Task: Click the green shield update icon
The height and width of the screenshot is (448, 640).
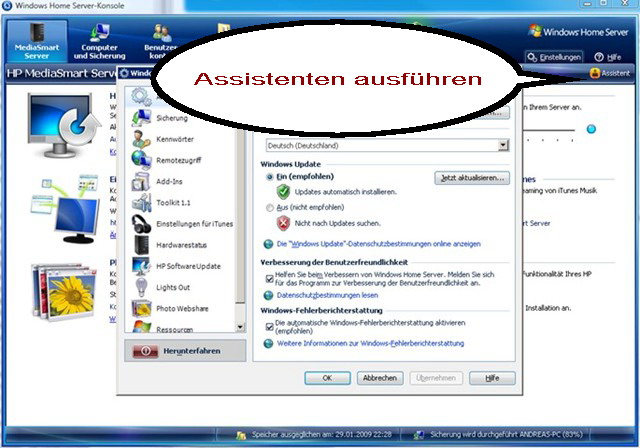Action: (283, 191)
